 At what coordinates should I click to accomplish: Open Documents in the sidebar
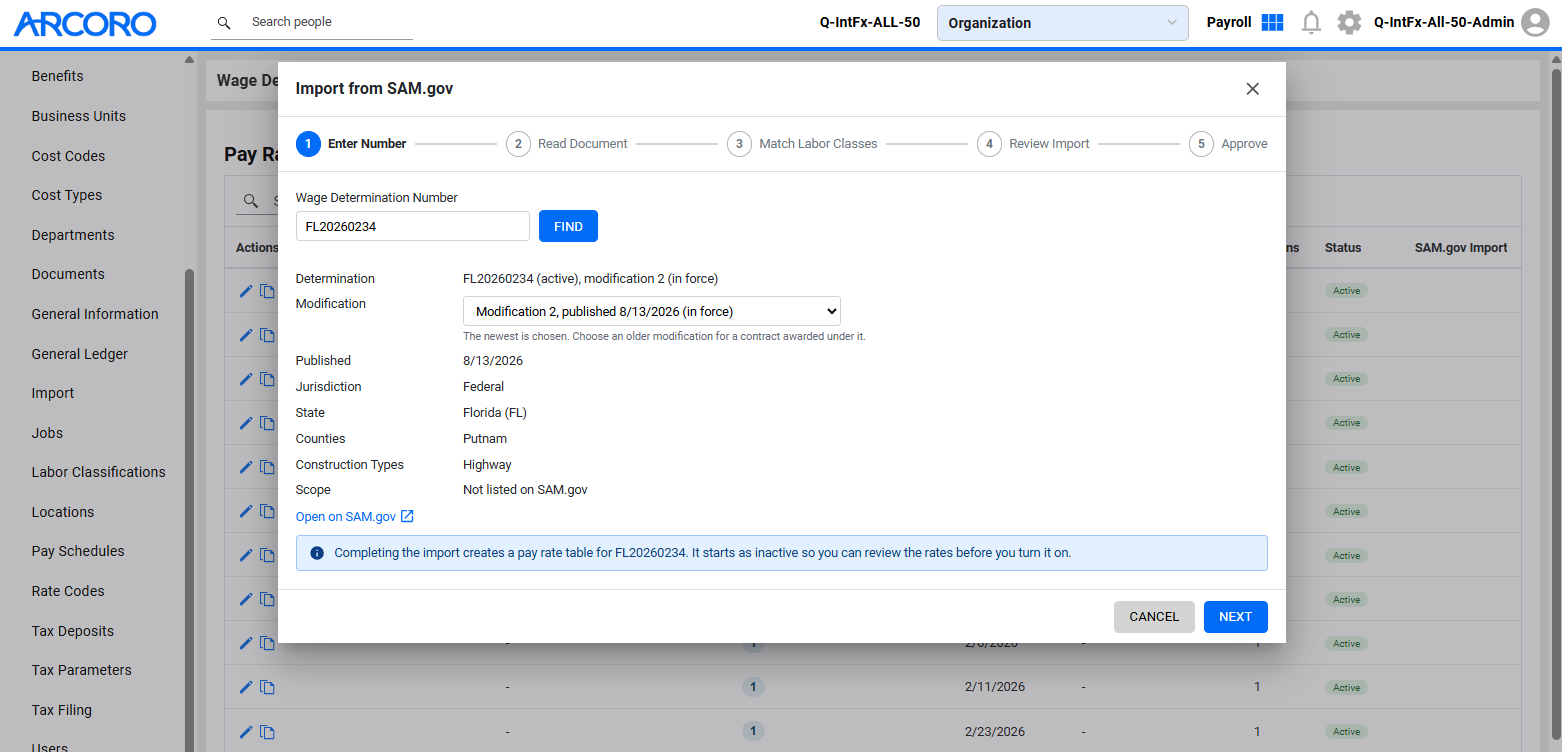68,274
